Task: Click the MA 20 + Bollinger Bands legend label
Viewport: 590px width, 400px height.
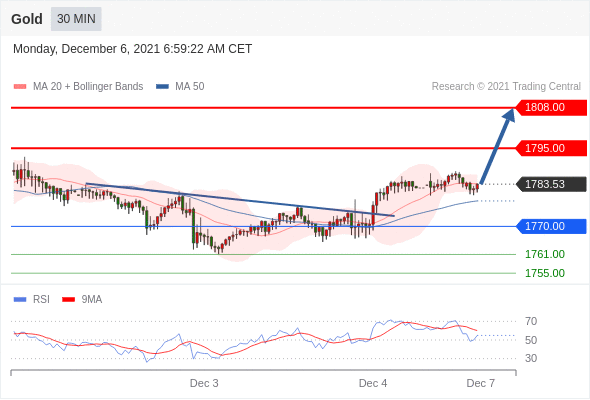Action: [88, 87]
